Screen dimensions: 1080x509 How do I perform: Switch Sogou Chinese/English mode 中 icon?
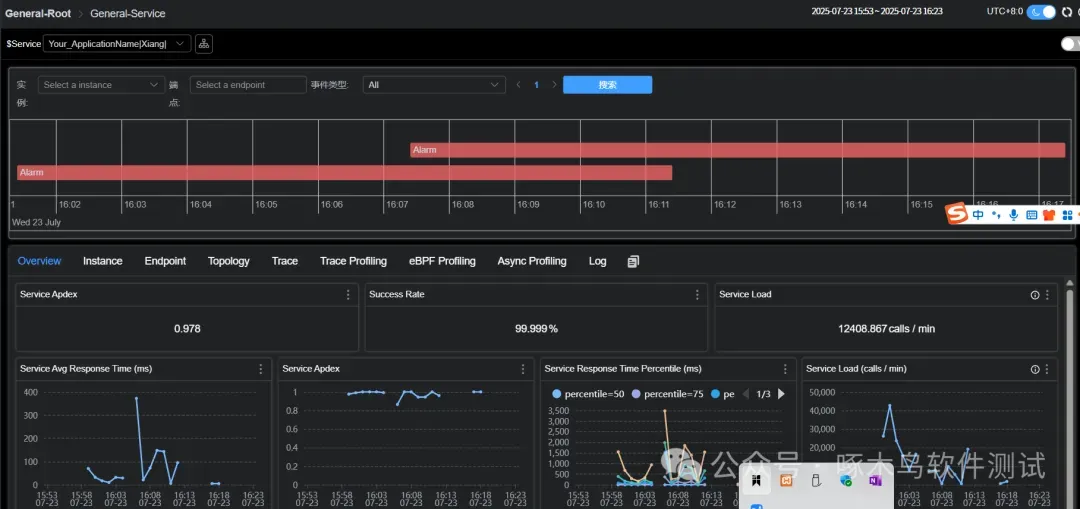[978, 215]
